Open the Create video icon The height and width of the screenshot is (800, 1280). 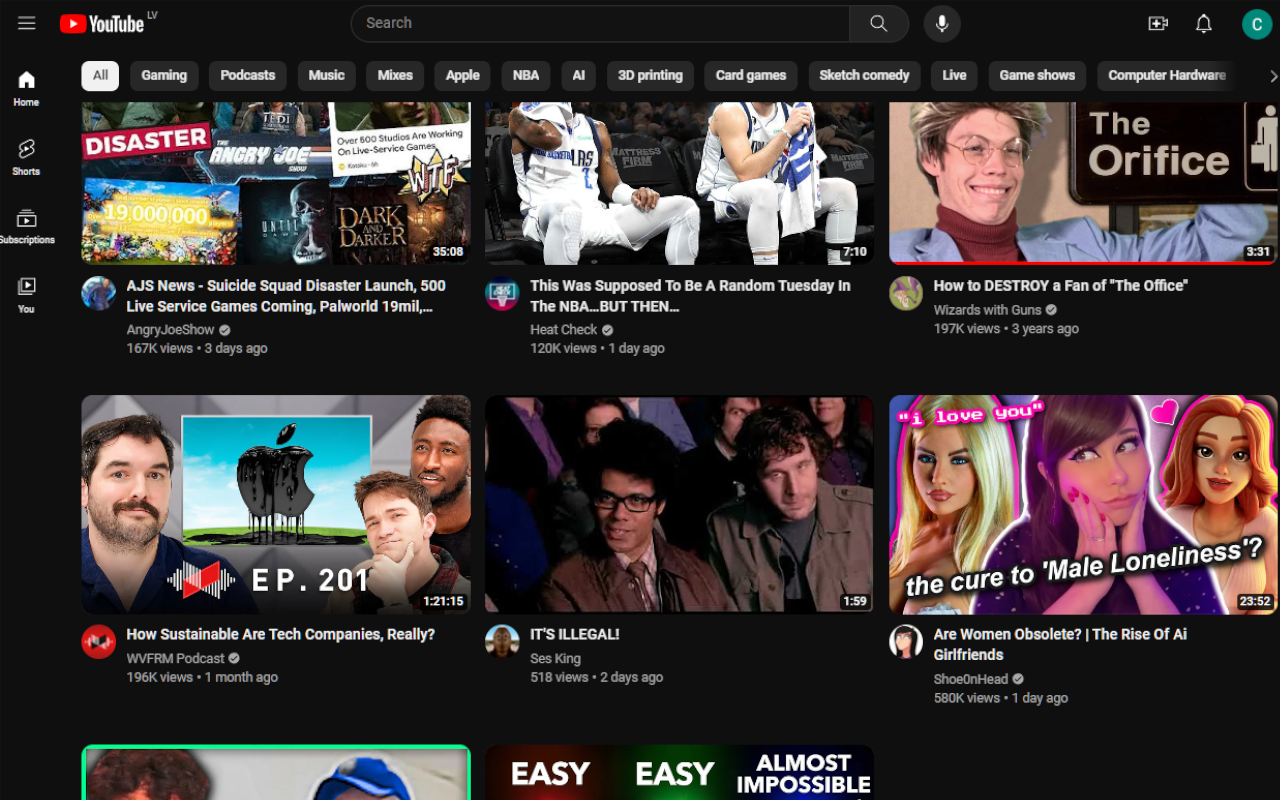click(x=1158, y=23)
